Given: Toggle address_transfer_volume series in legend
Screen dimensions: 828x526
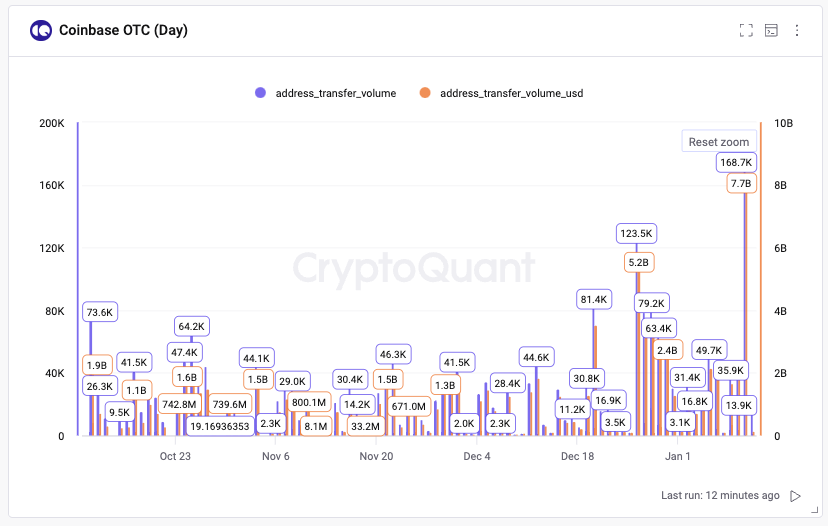Looking at the screenshot, I should pyautogui.click(x=335, y=93).
